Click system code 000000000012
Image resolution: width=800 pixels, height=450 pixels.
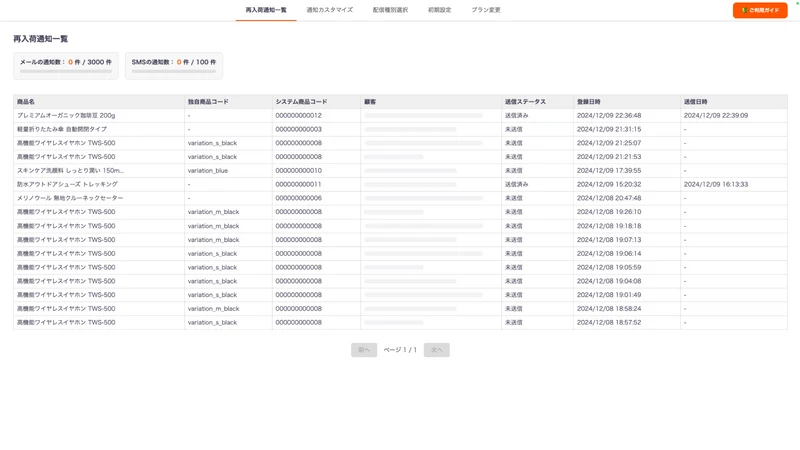click(298, 116)
